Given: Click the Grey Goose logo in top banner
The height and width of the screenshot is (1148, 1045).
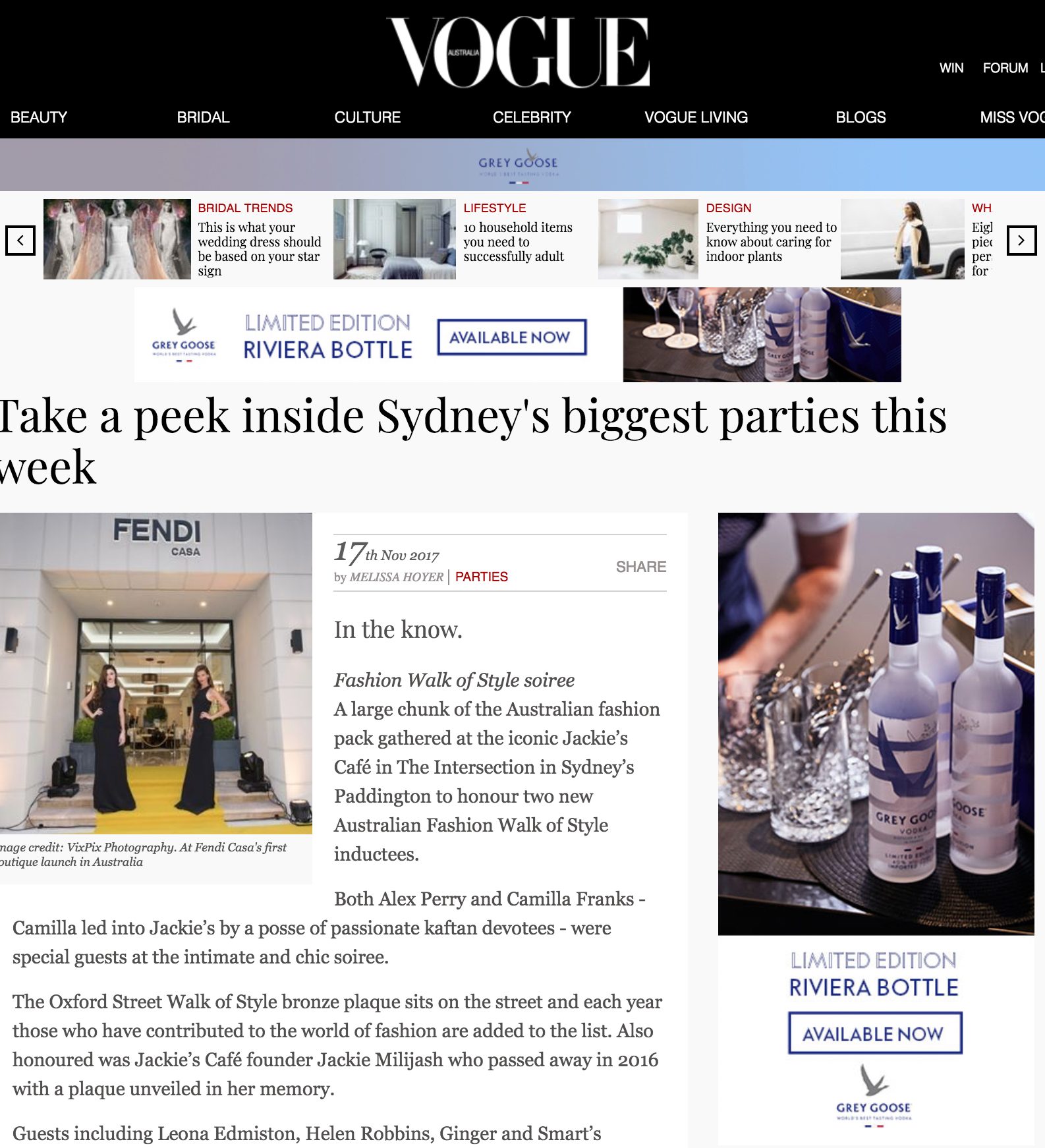Looking at the screenshot, I should [518, 166].
